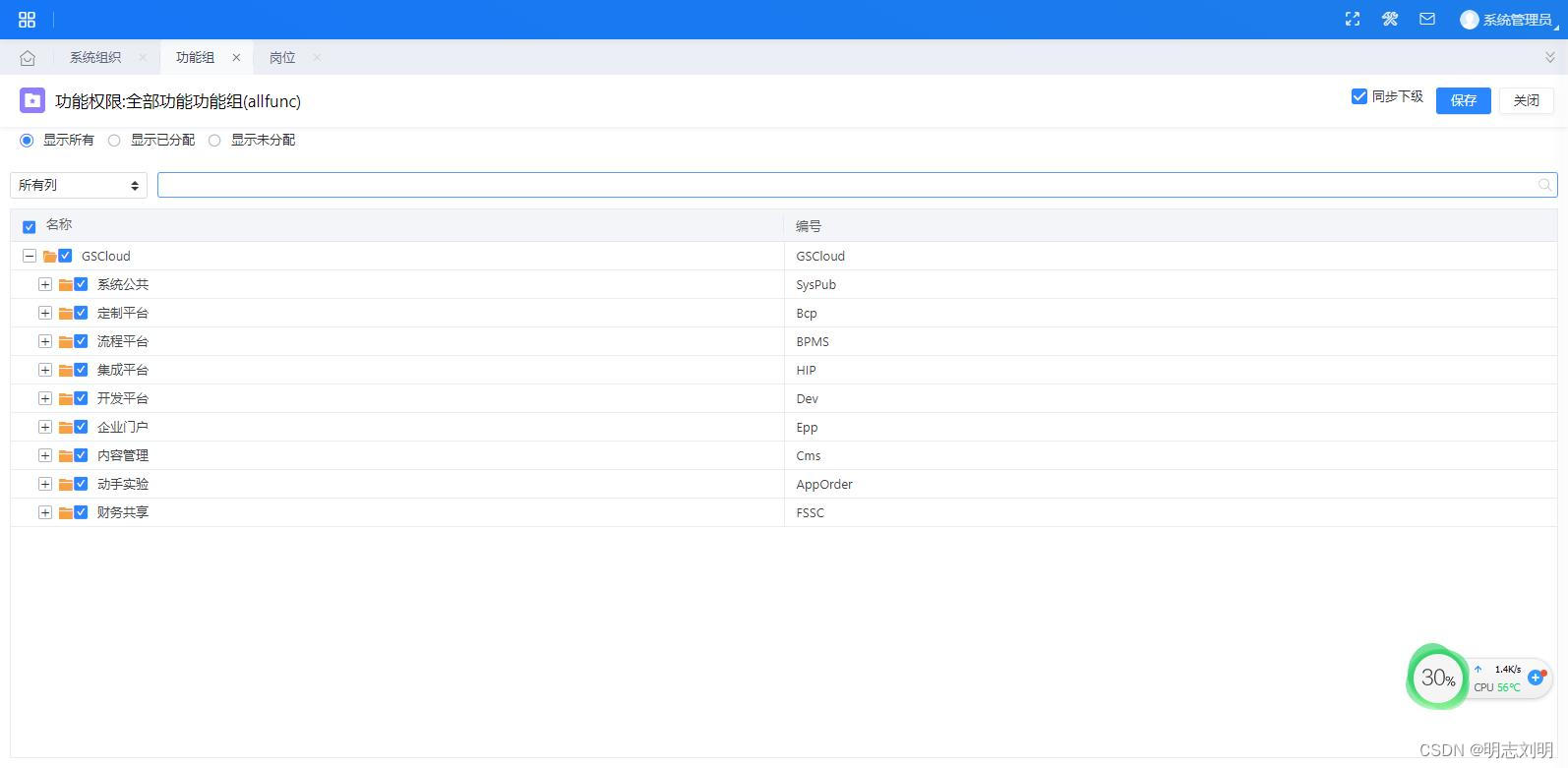
Task: Click the 30% memory usage circle
Action: point(1437,678)
